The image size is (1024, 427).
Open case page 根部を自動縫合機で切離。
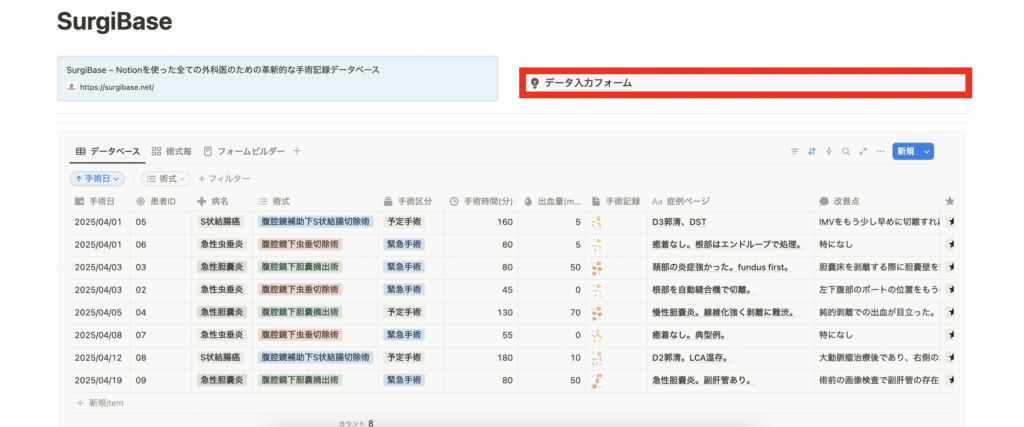(703, 289)
